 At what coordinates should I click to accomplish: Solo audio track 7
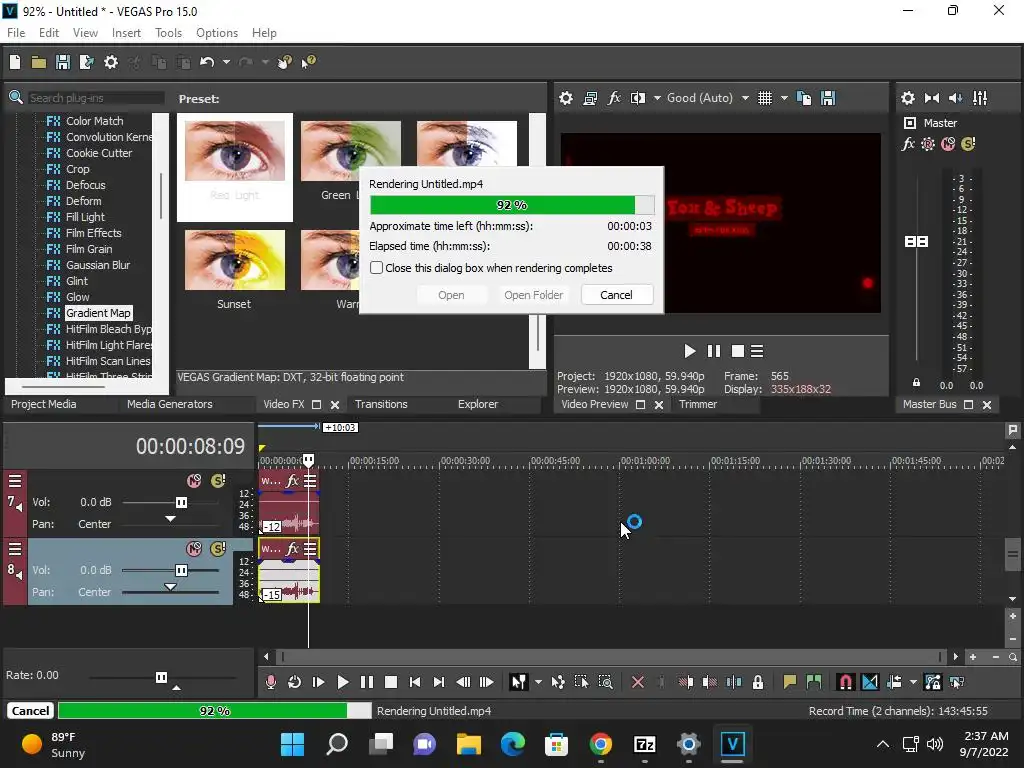click(218, 481)
